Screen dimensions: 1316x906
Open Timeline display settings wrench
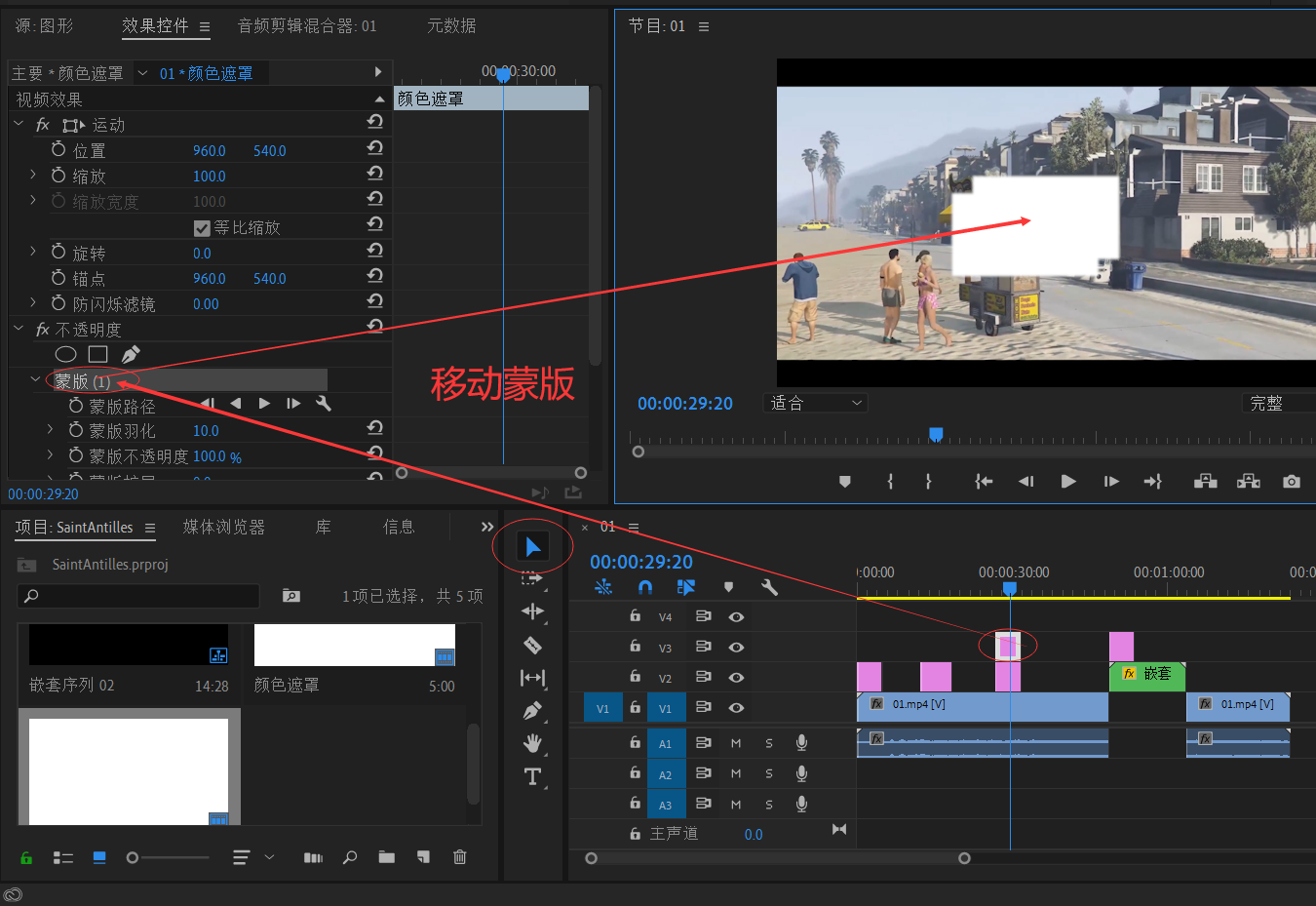click(x=769, y=587)
